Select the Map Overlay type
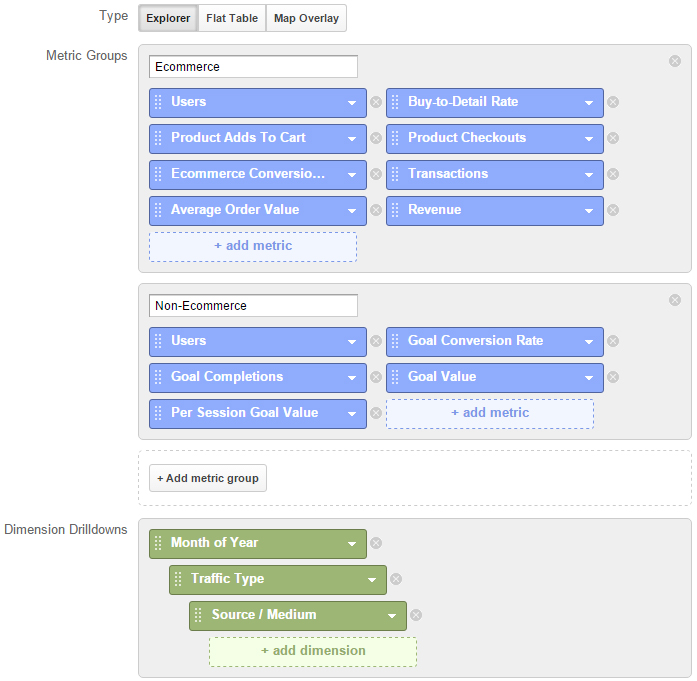Screen dimensions: 697x681 point(306,18)
